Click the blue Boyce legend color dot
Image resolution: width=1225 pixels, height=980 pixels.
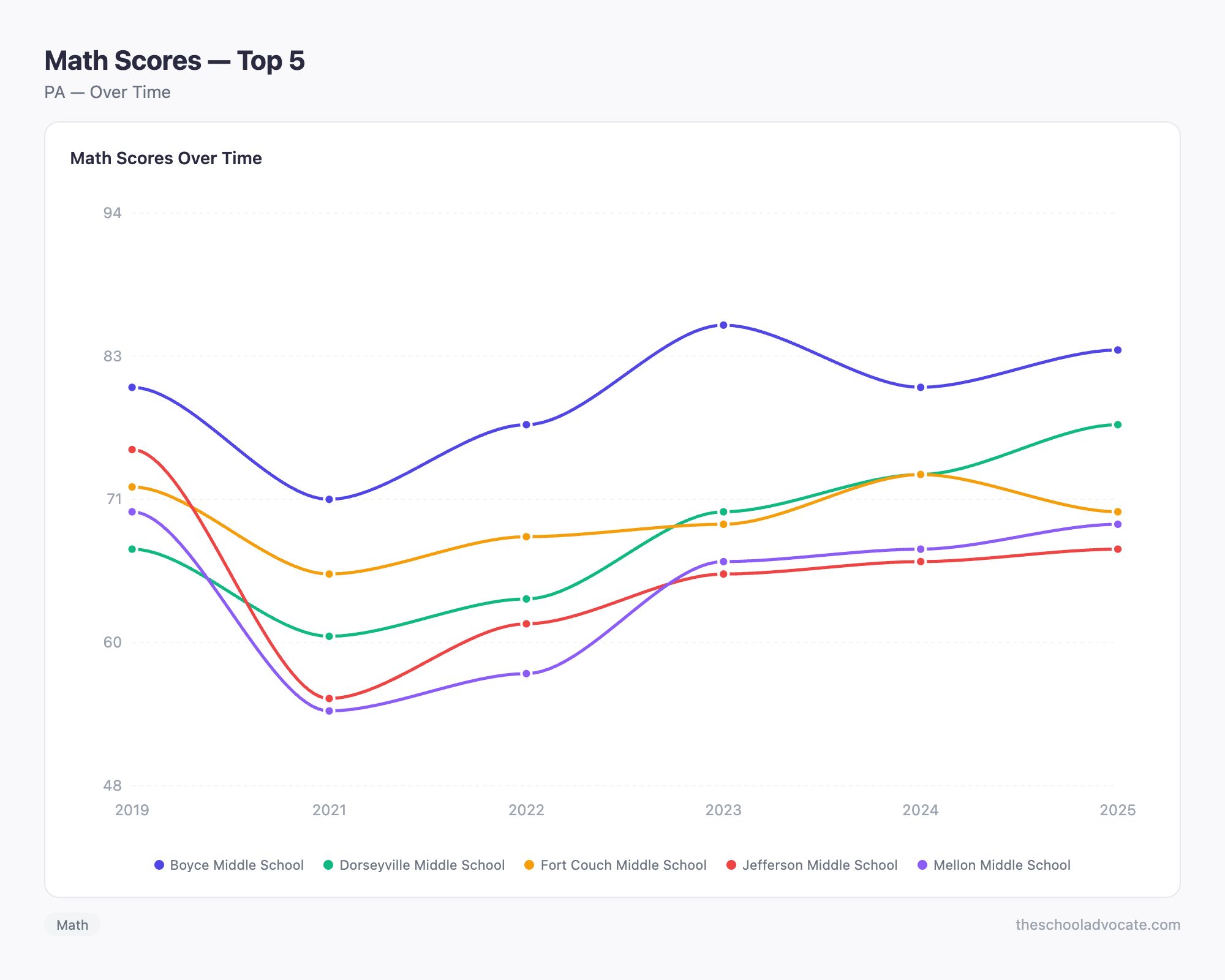(x=159, y=865)
